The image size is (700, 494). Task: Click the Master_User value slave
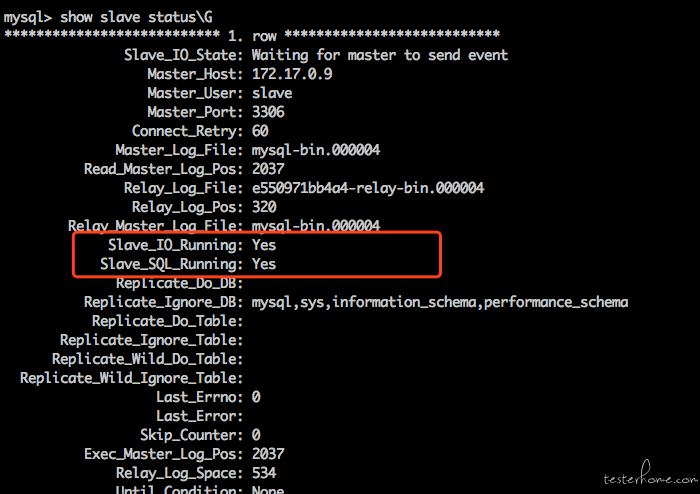coord(272,93)
